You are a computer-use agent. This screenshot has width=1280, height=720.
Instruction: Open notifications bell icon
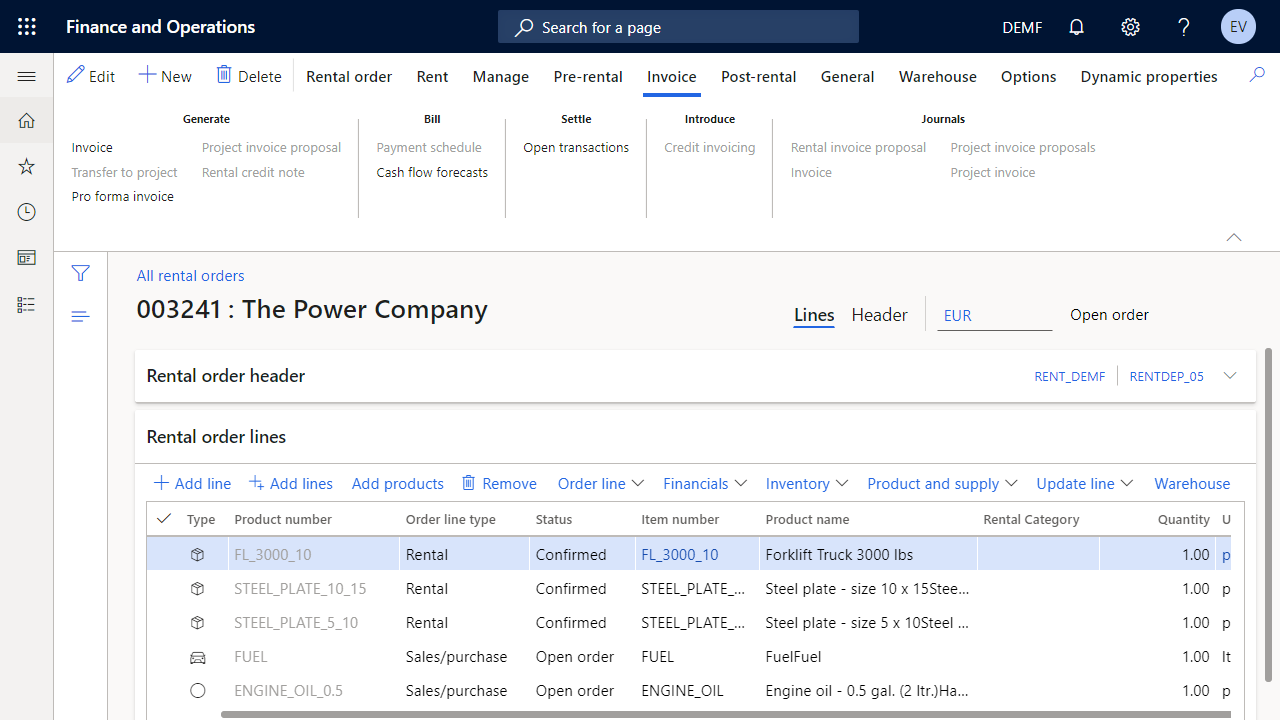(x=1077, y=27)
